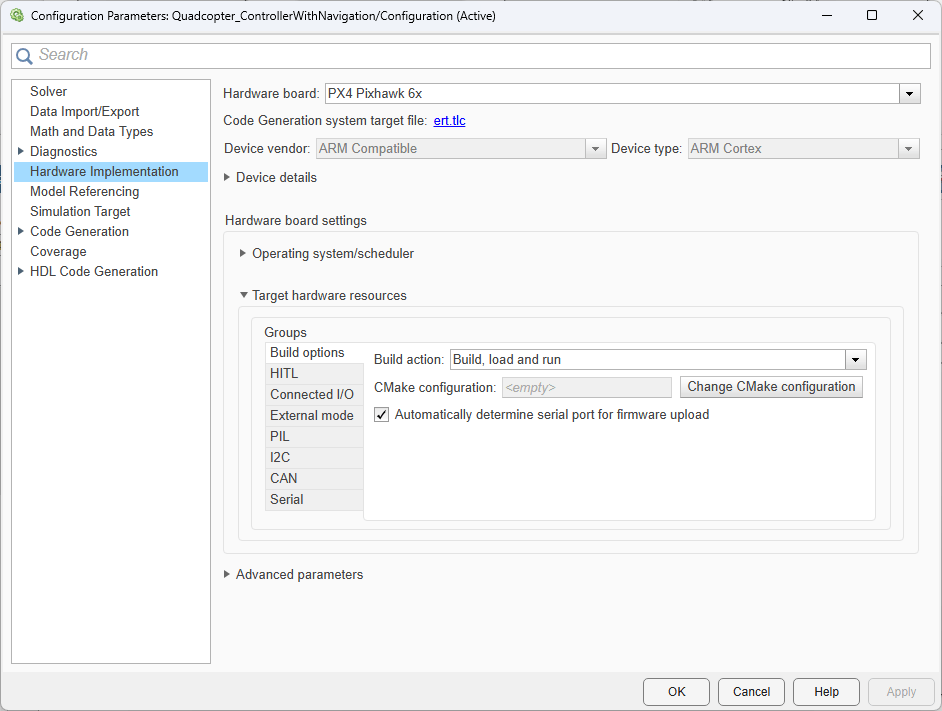Click the CMake configuration empty field

click(586, 388)
